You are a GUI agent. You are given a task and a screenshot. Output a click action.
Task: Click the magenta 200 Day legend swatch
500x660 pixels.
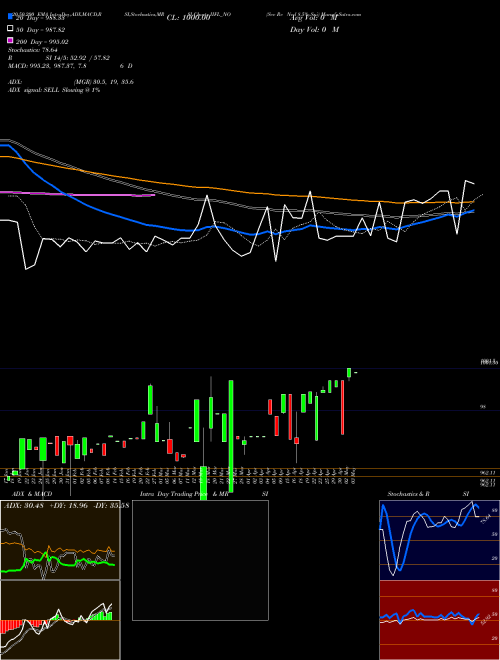[x=10, y=41]
